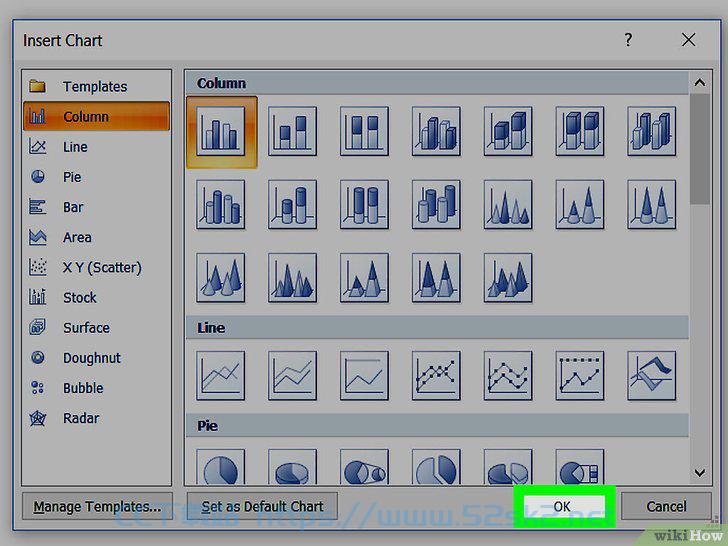Select the Column category in sidebar
The height and width of the screenshot is (546, 728).
97,117
